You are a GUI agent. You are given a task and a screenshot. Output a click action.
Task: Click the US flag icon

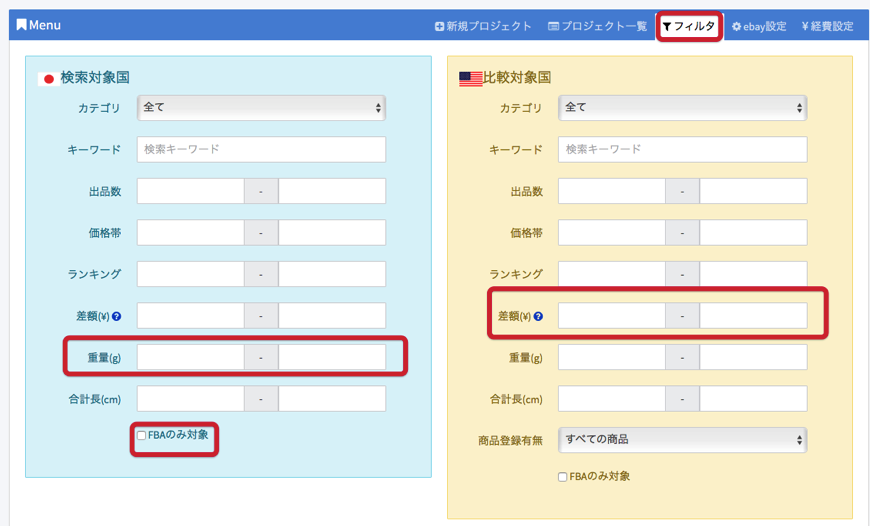[470, 79]
